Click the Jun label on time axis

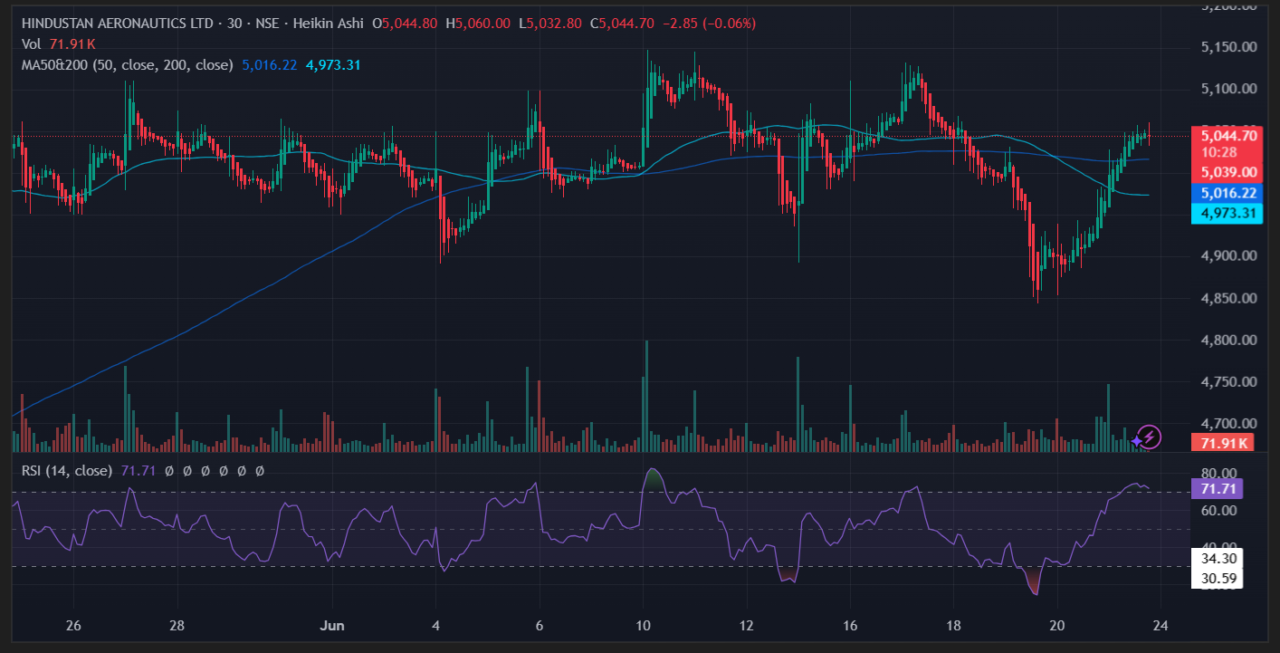click(332, 626)
